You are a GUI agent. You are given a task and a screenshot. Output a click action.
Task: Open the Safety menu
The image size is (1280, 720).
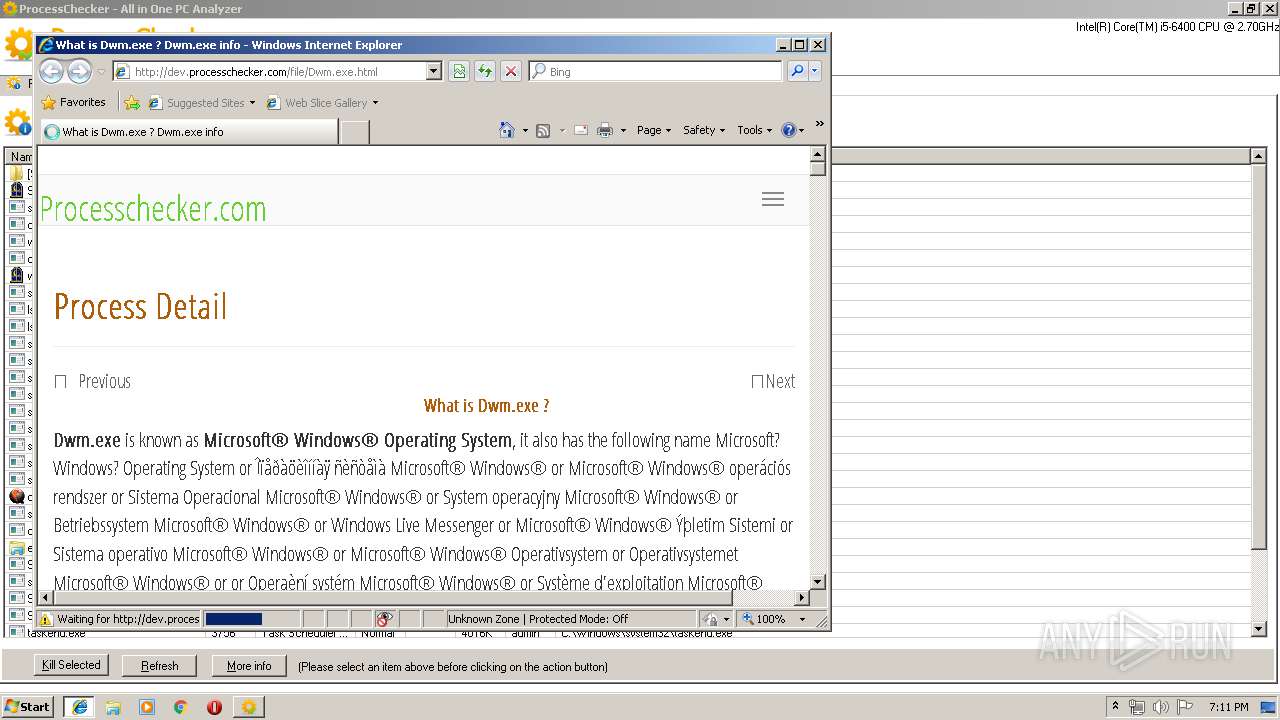click(704, 130)
